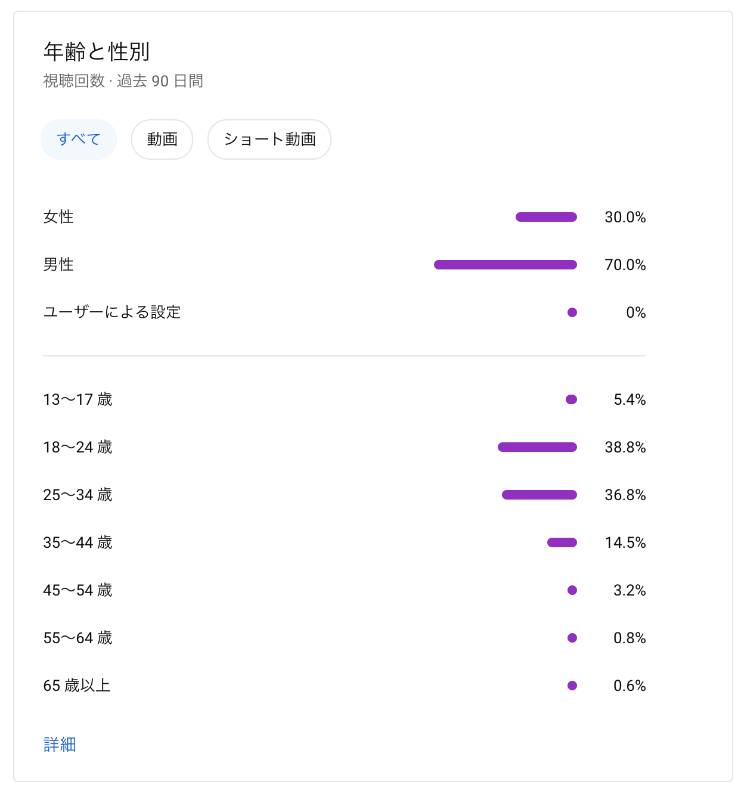Image resolution: width=748 pixels, height=800 pixels.
Task: Click the 70.0% value
Action: click(x=625, y=265)
